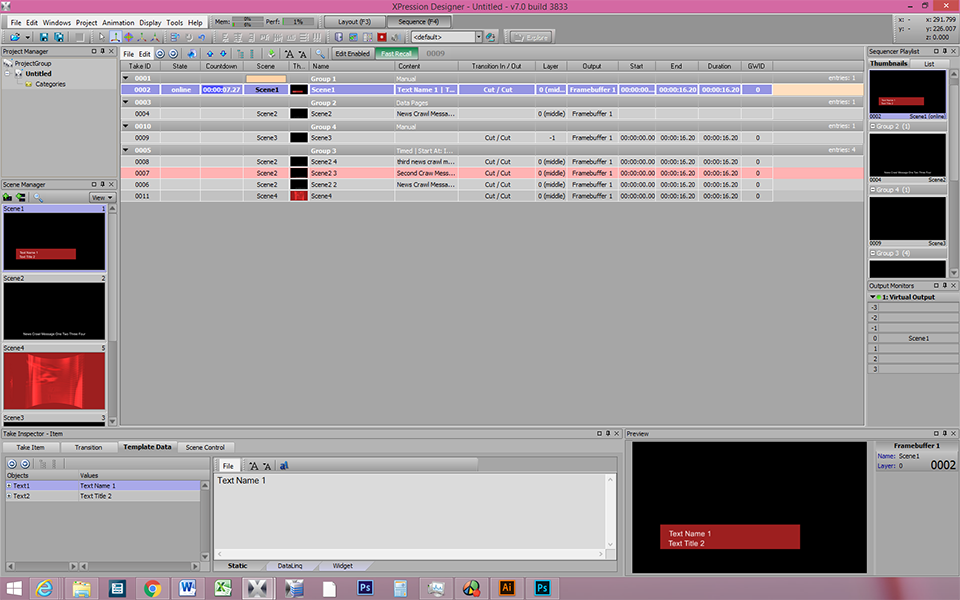Open the Animation menu

click(x=118, y=22)
